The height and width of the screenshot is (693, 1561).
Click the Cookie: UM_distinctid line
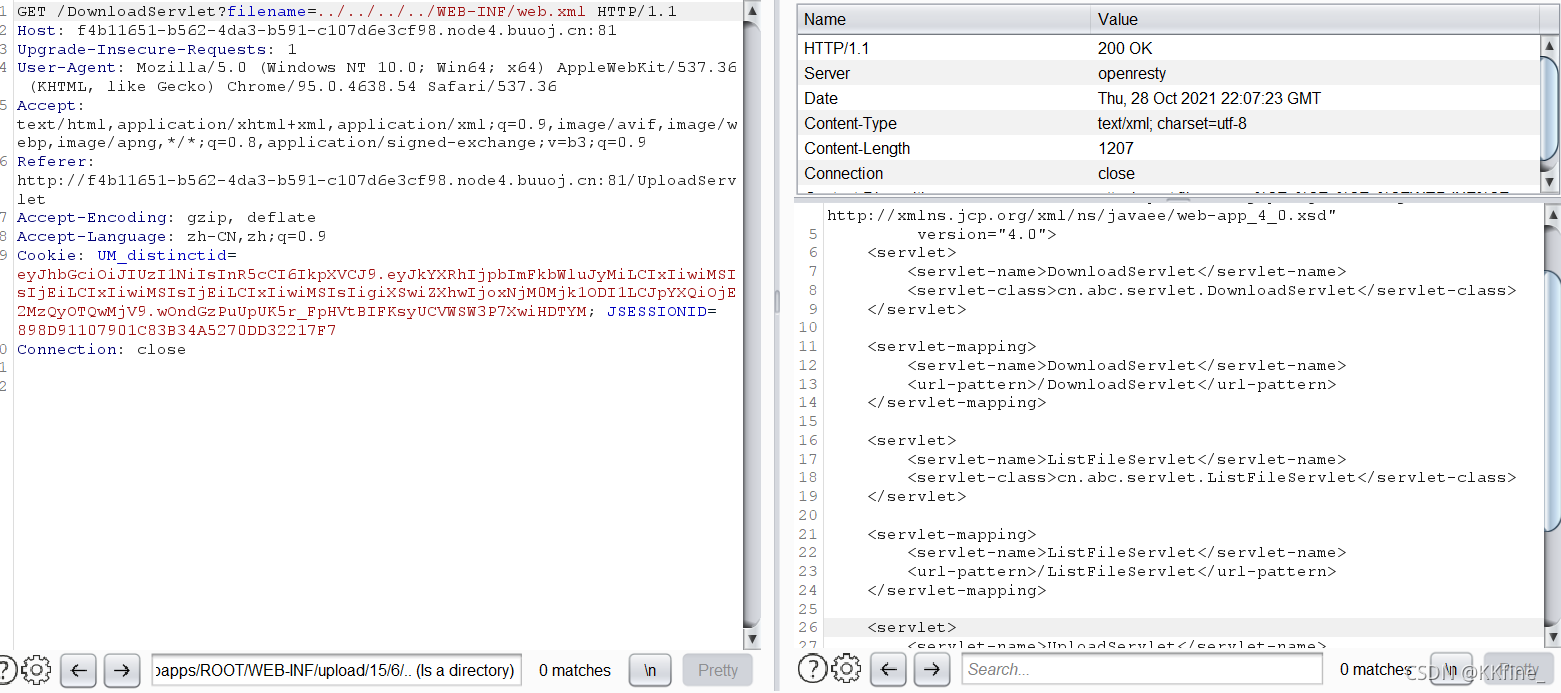point(127,255)
